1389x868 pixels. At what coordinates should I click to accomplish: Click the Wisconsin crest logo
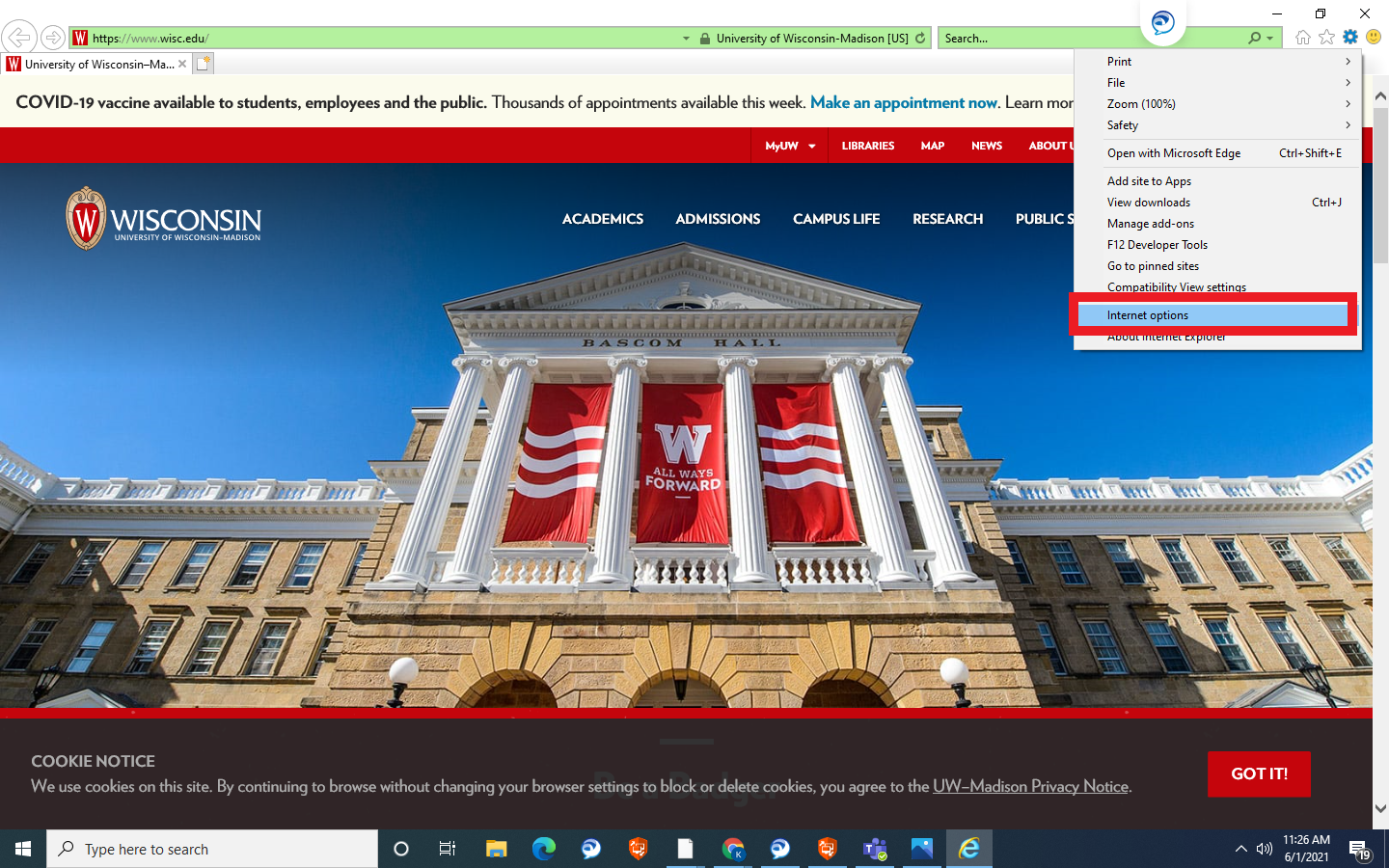click(86, 219)
